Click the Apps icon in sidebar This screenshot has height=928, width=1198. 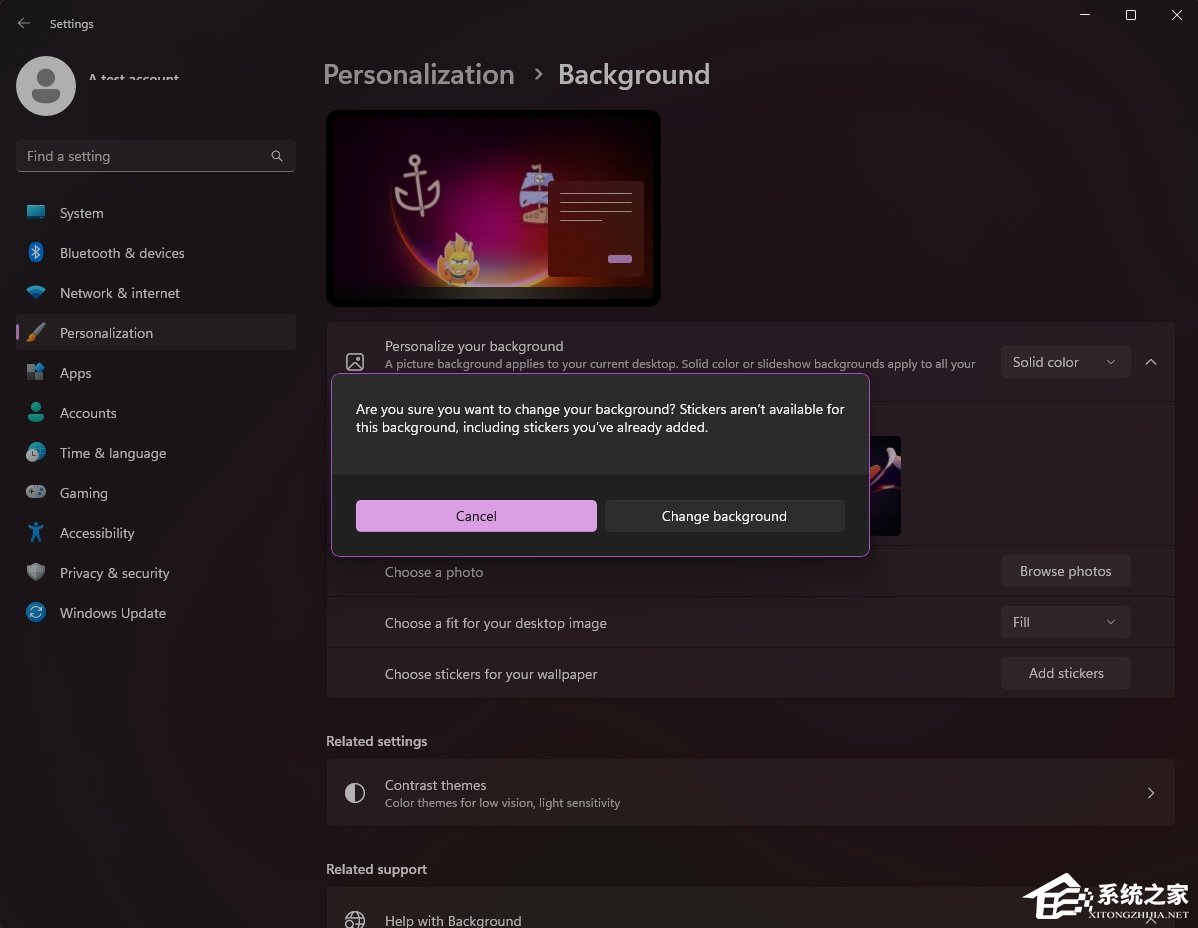coord(36,372)
